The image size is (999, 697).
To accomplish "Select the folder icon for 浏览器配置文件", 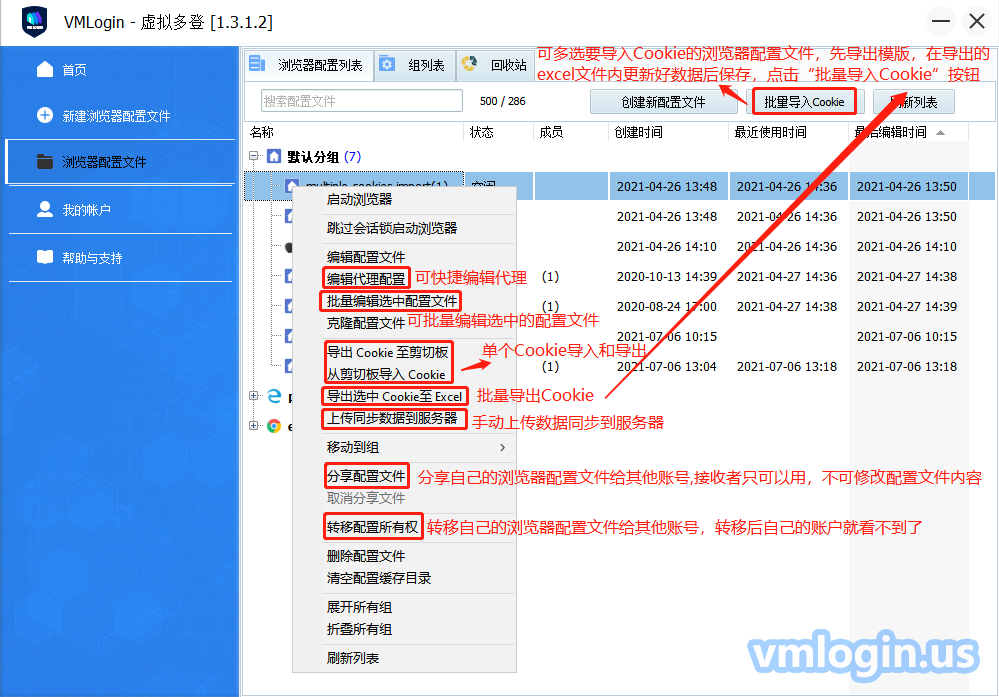I will (45, 162).
